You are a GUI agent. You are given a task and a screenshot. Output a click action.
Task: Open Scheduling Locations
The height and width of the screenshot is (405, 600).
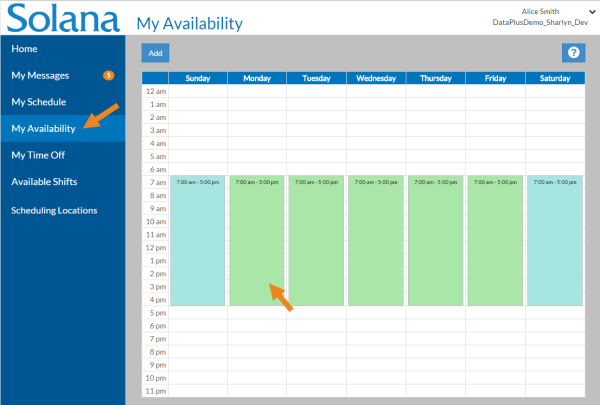(54, 210)
